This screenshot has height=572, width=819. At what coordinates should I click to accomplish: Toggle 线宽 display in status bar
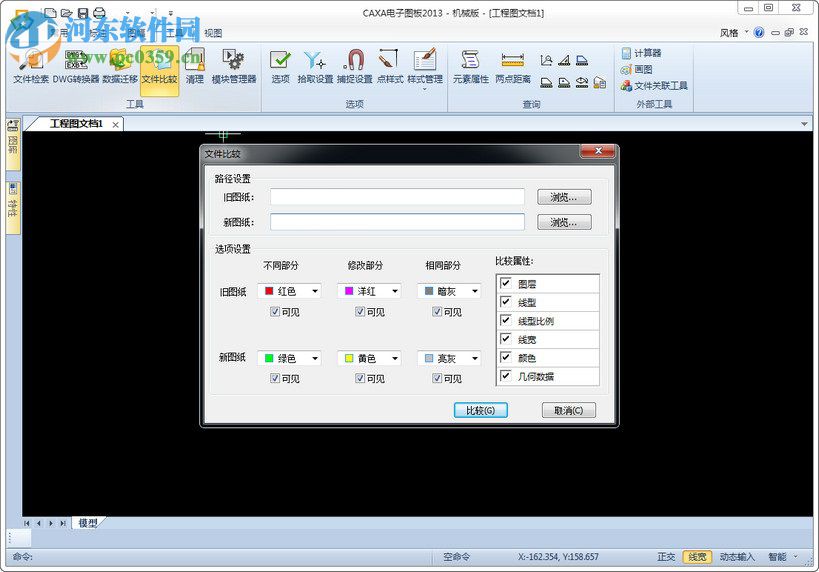coord(697,557)
